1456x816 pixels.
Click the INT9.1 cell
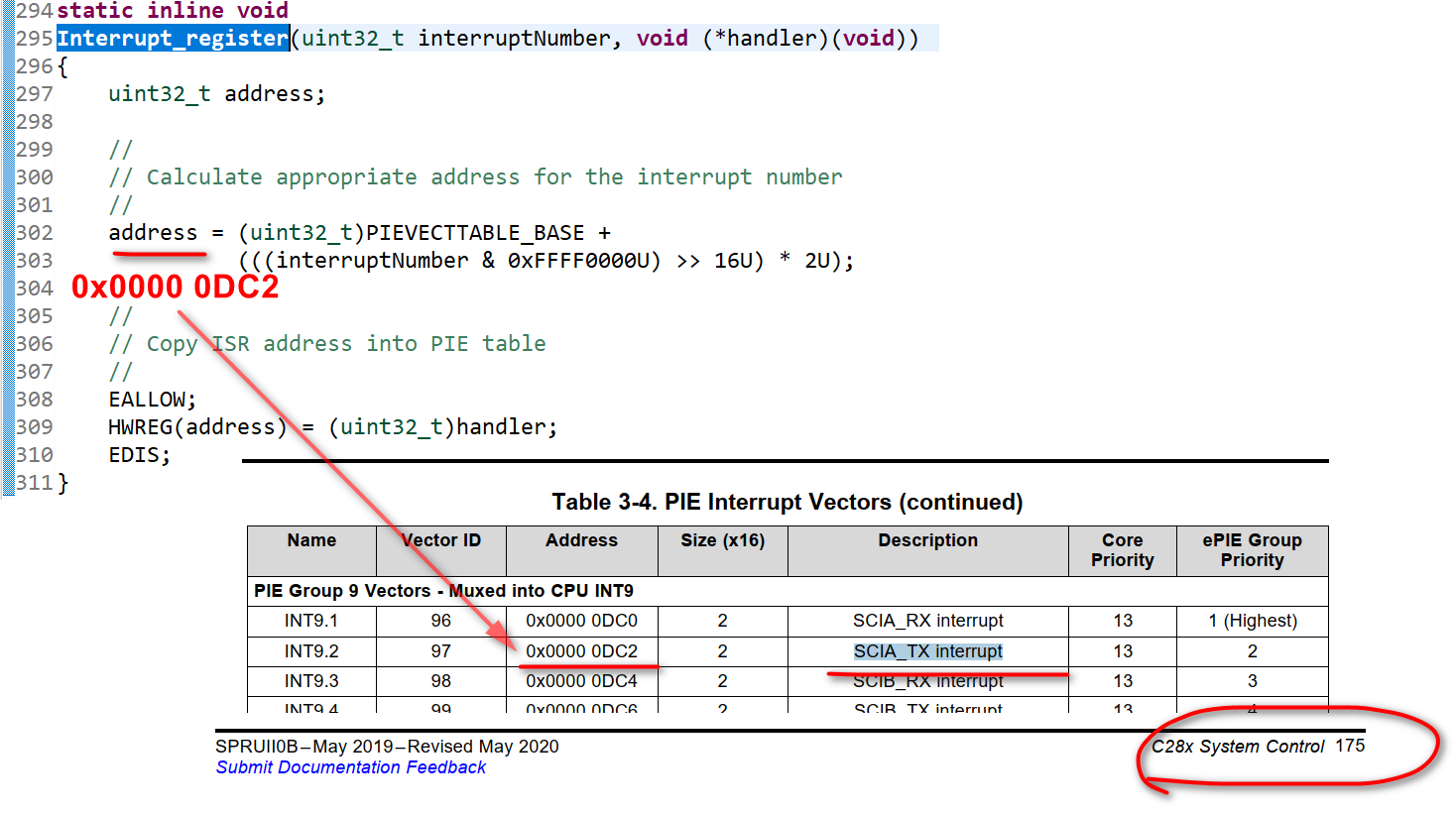coord(311,621)
